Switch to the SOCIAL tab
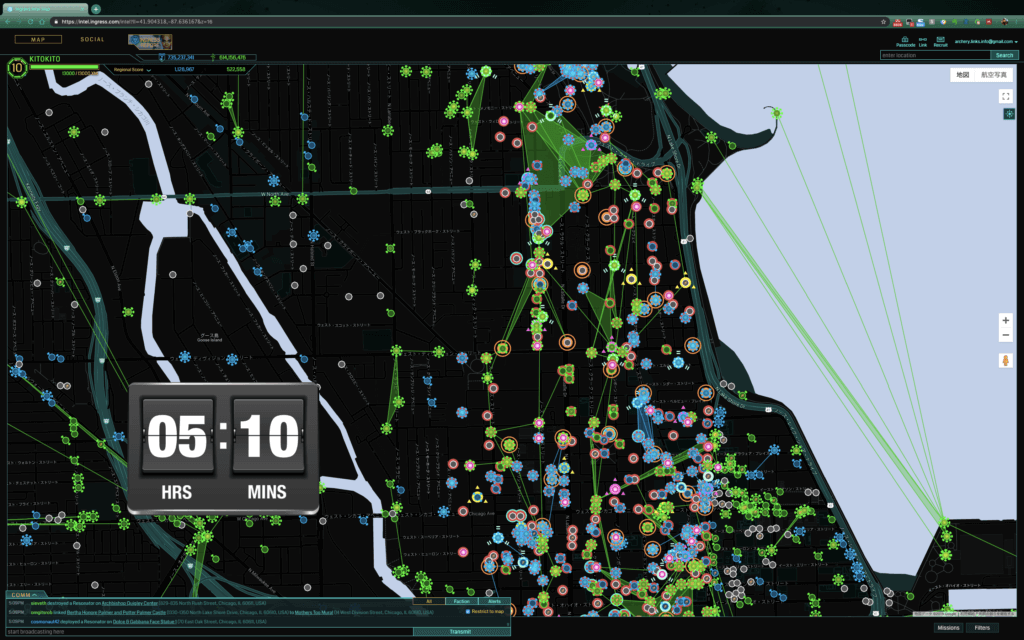 [92, 39]
